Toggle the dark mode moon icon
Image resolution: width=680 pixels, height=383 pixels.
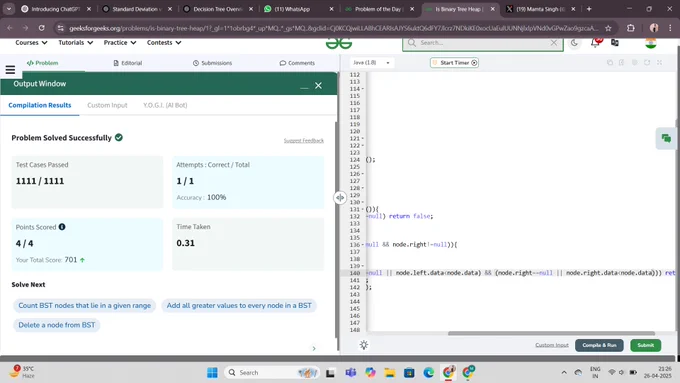coord(574,43)
